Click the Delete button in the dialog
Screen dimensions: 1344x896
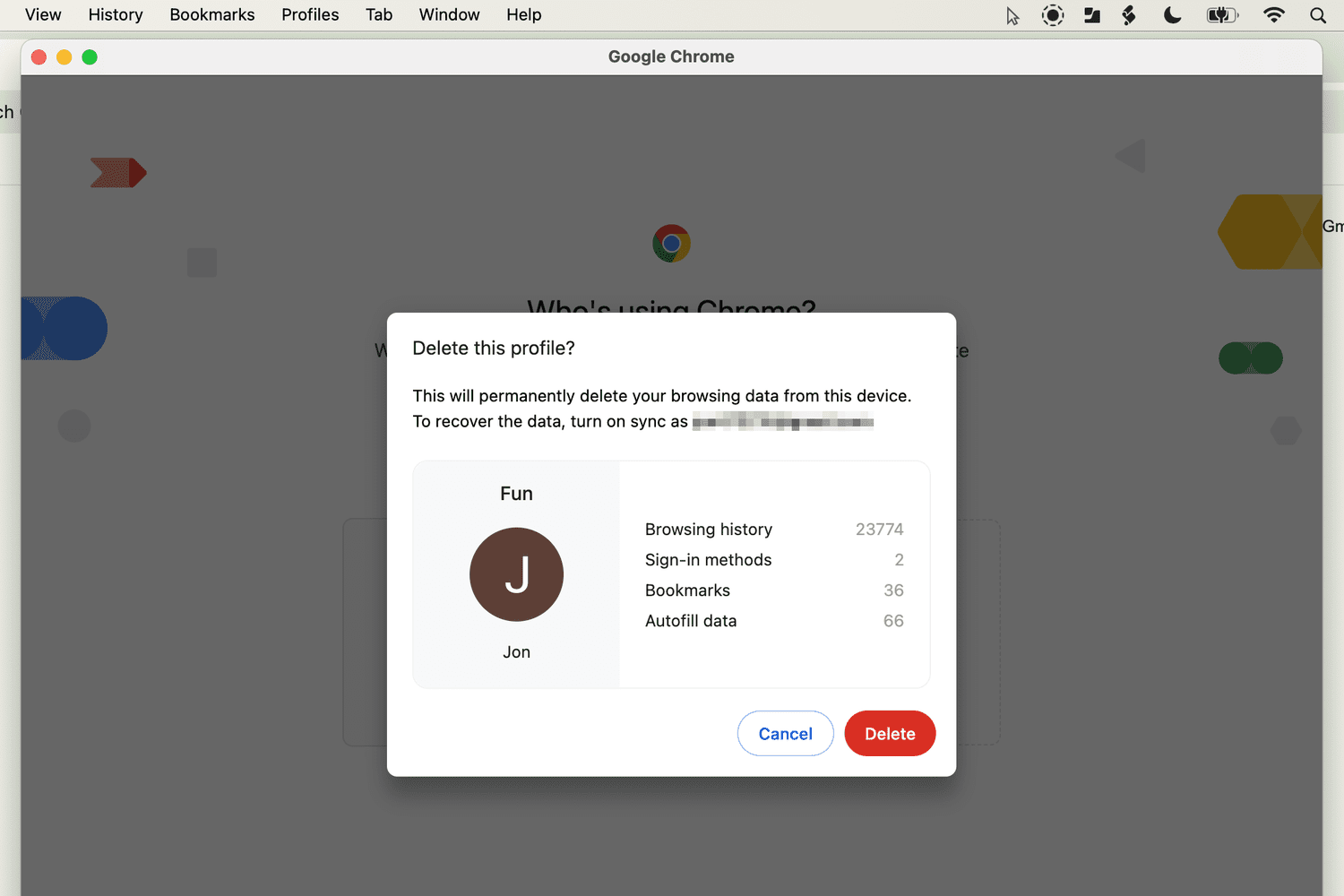pos(889,733)
